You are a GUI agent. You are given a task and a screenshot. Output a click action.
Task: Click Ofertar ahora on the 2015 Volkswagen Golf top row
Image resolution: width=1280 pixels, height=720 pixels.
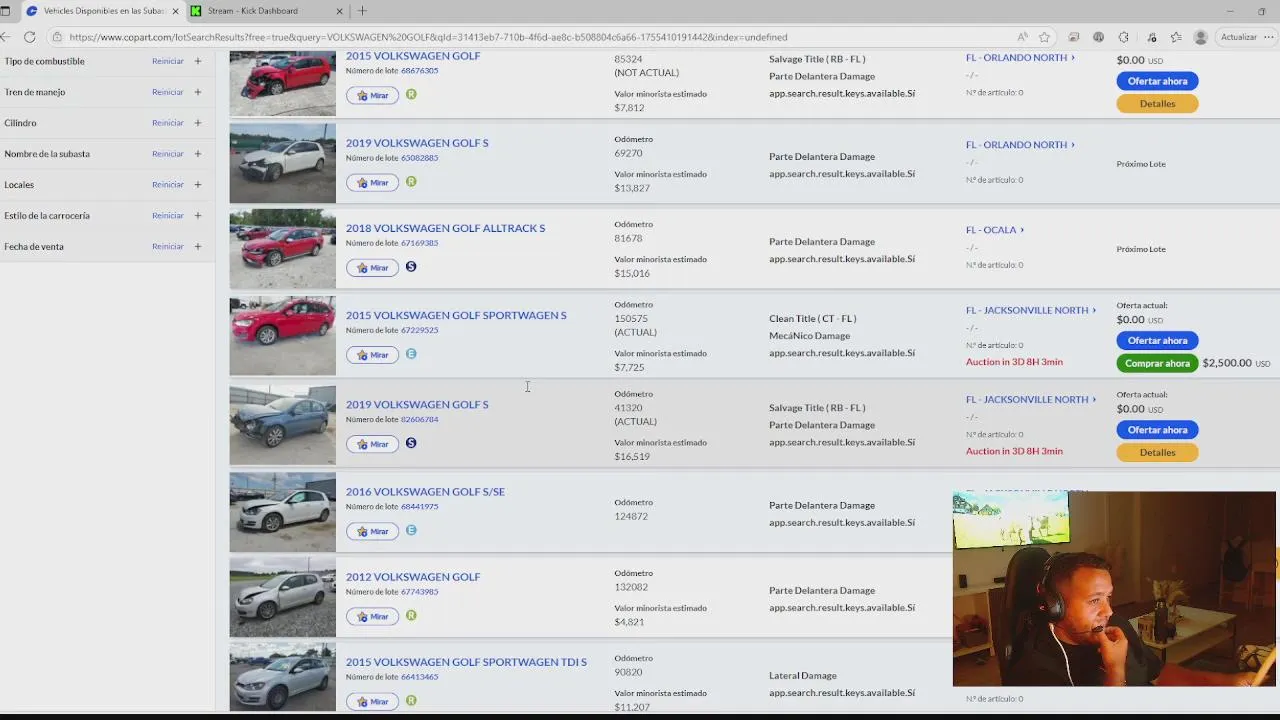tap(1157, 81)
